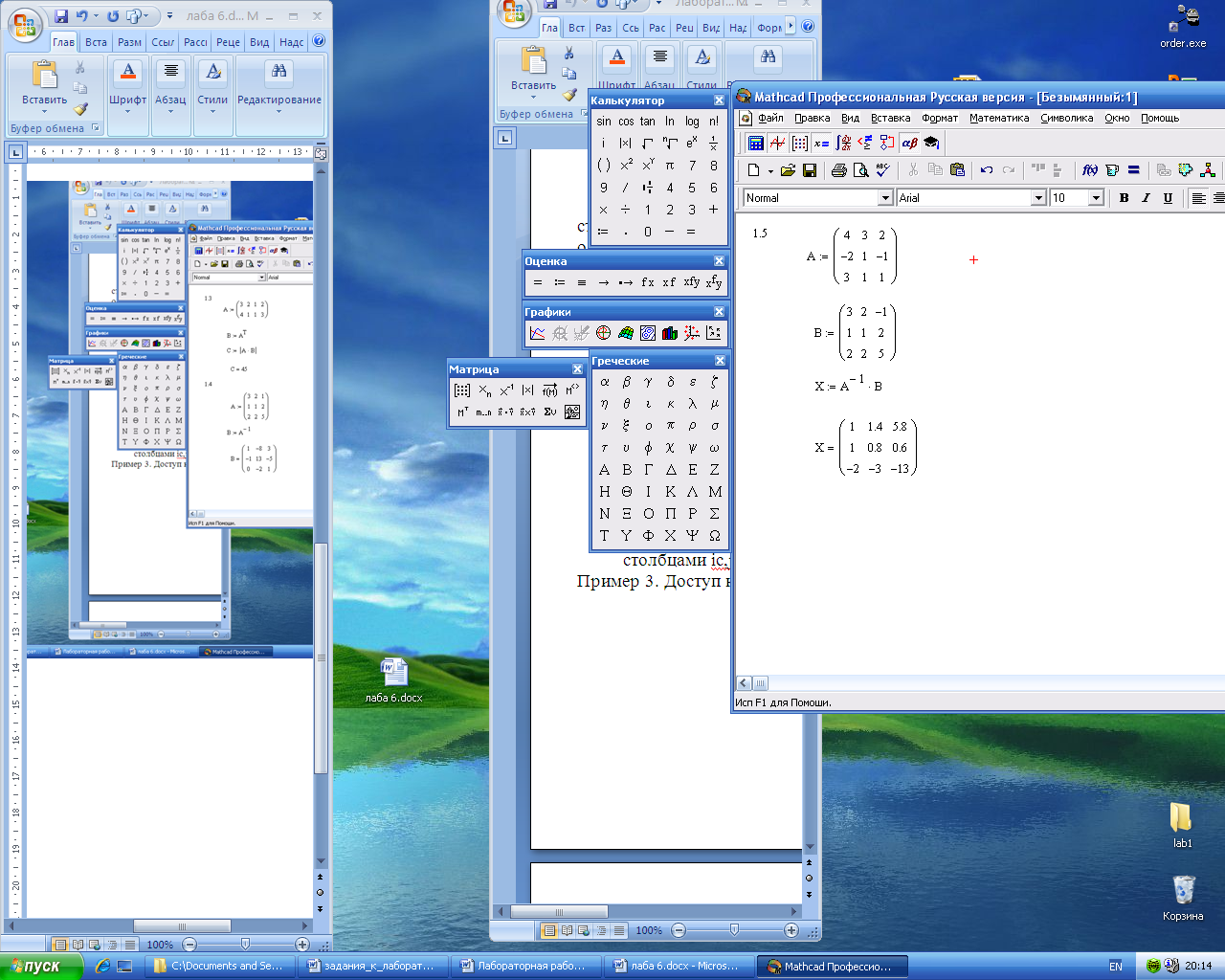The image size is (1225, 980).
Task: Open the font size 10 dropdown in Mathcad
Action: point(1097,198)
